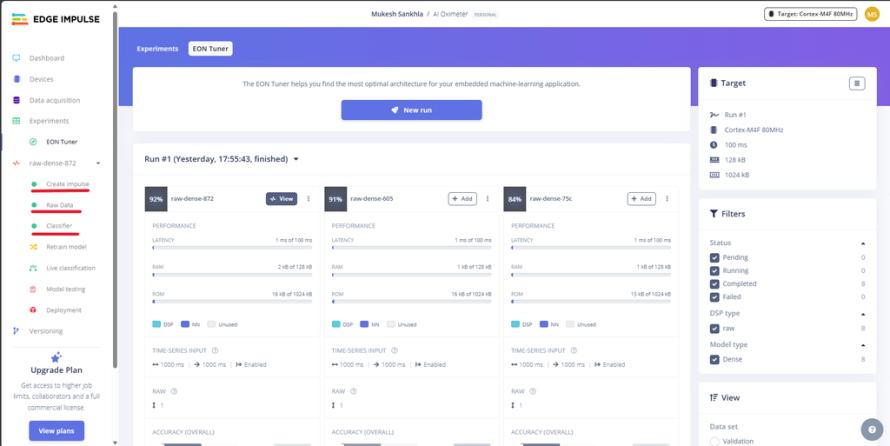Screen dimensions: 890x446
Task: Open Data acquisition in sidebar
Action: pyautogui.click(x=54, y=100)
